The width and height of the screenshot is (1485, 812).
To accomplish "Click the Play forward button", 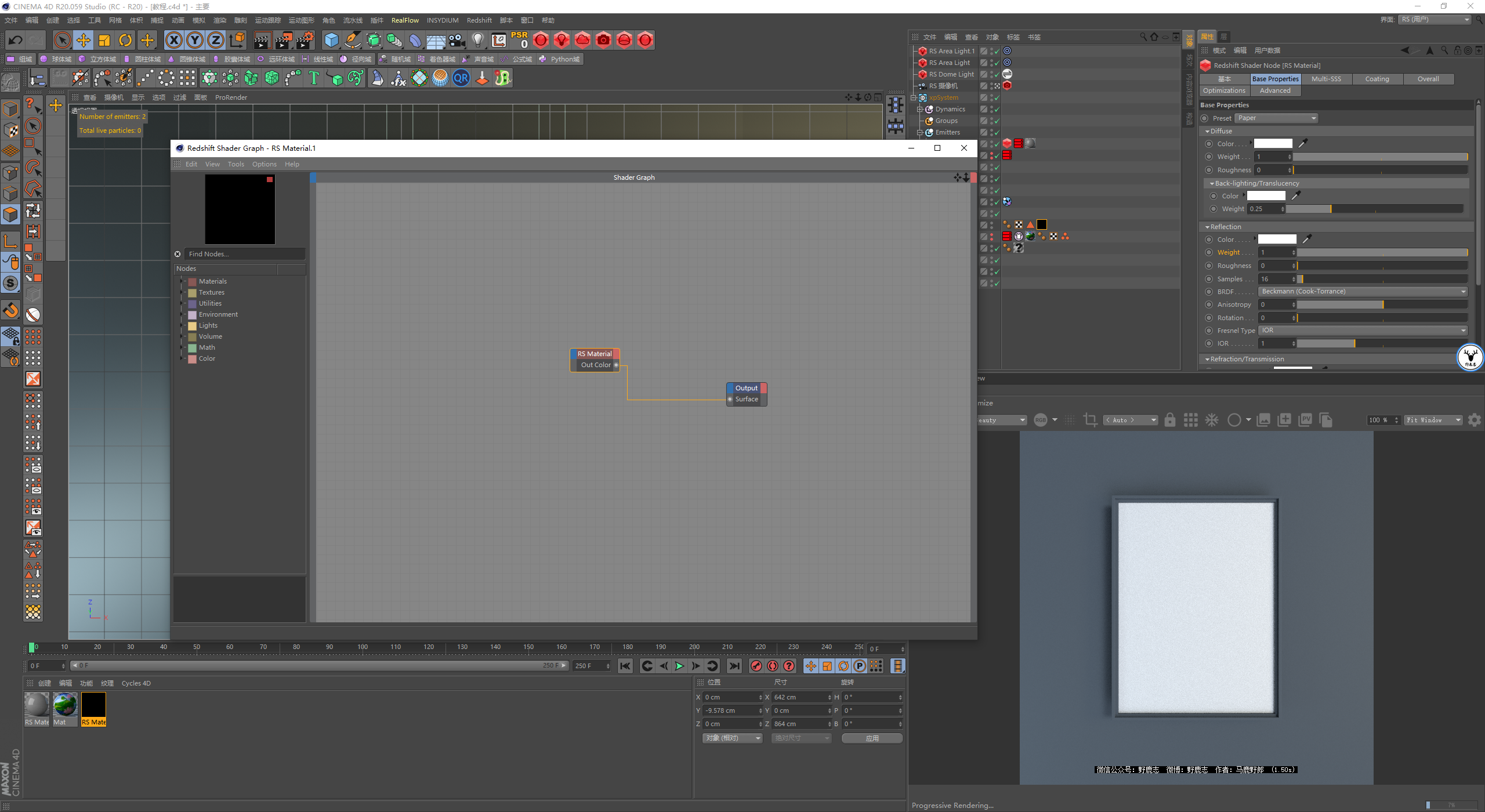I will (x=679, y=666).
